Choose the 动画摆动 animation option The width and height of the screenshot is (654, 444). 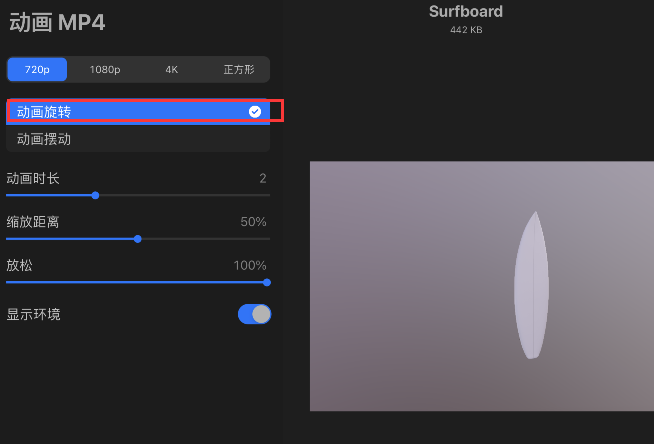44,139
